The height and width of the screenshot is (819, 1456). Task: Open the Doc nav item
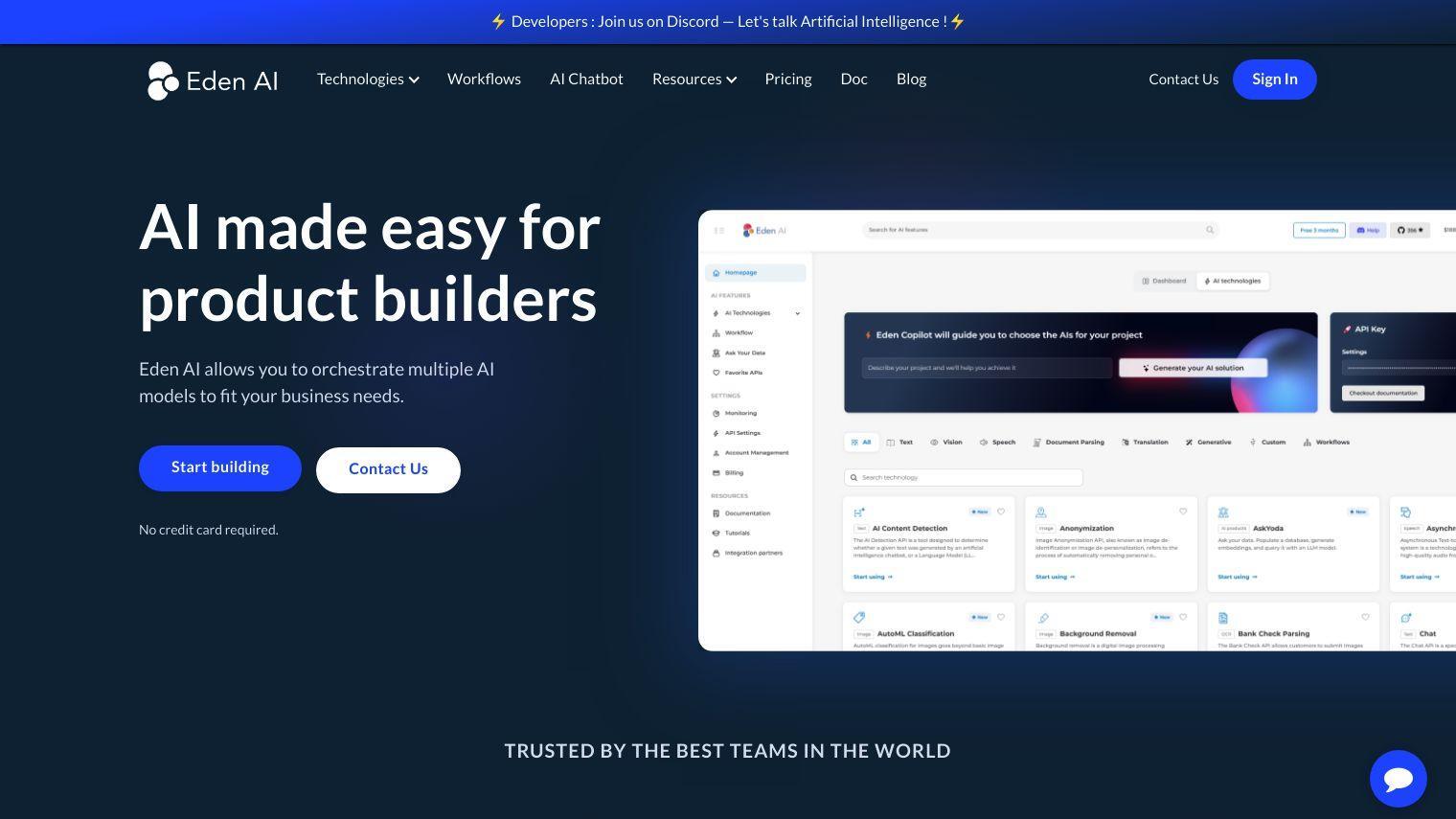pos(854,80)
